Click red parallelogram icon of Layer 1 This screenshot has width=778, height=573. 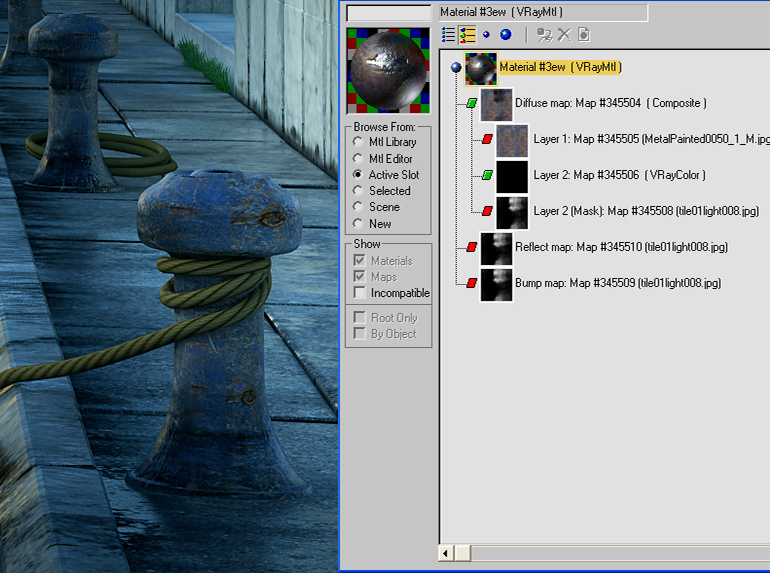(487, 139)
